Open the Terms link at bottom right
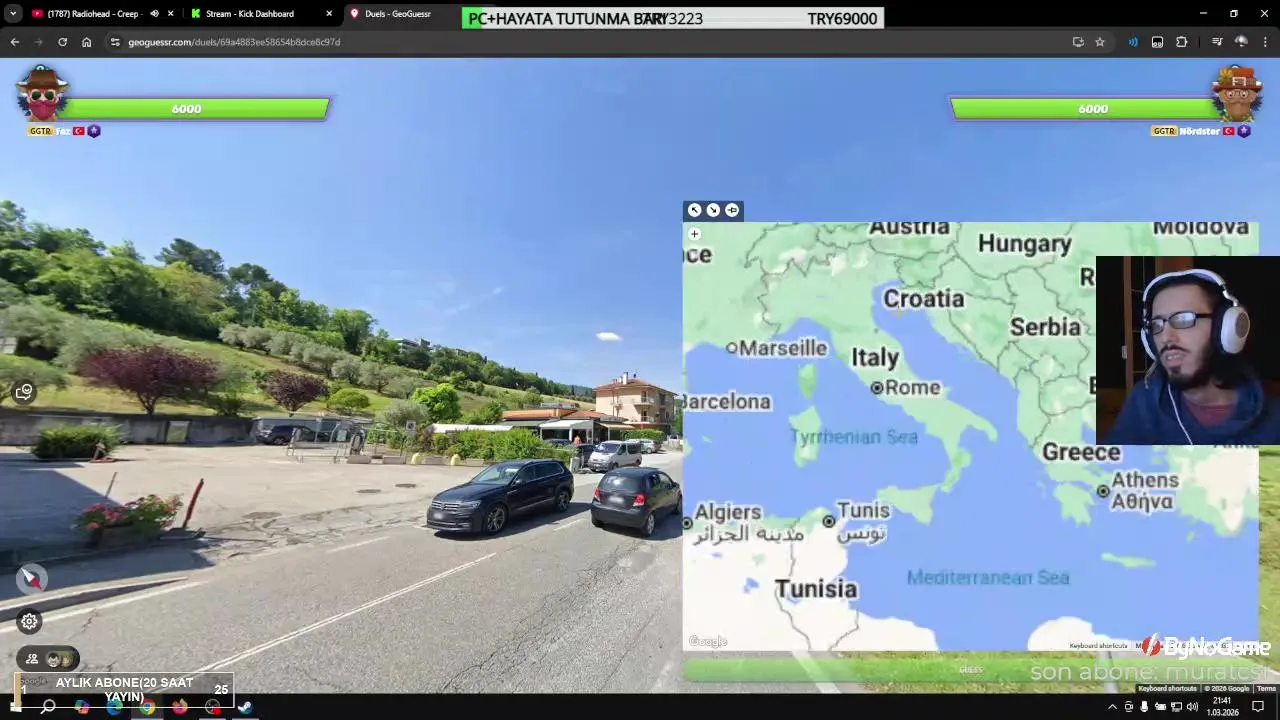The image size is (1280, 720). tap(1266, 688)
